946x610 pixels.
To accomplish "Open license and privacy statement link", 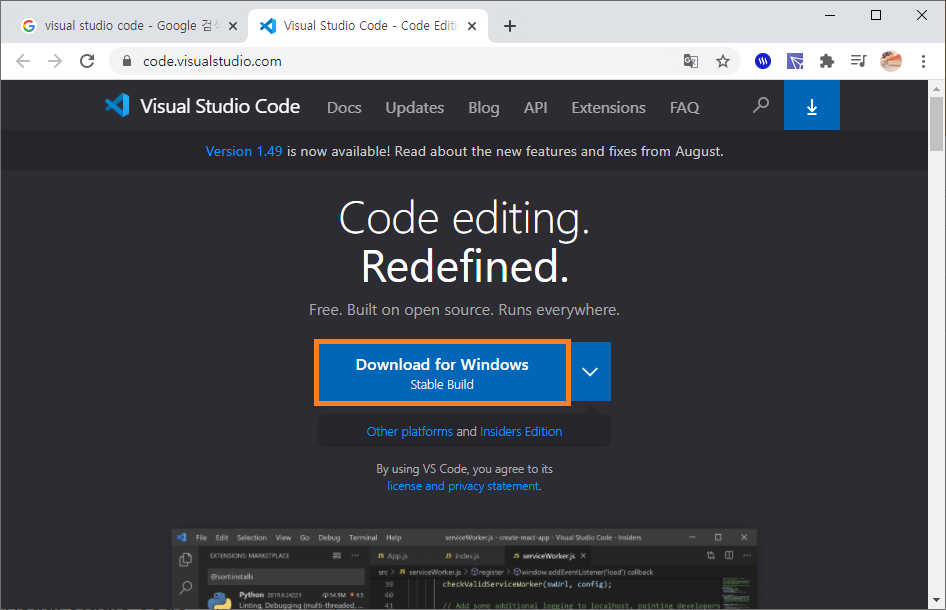I will [463, 486].
